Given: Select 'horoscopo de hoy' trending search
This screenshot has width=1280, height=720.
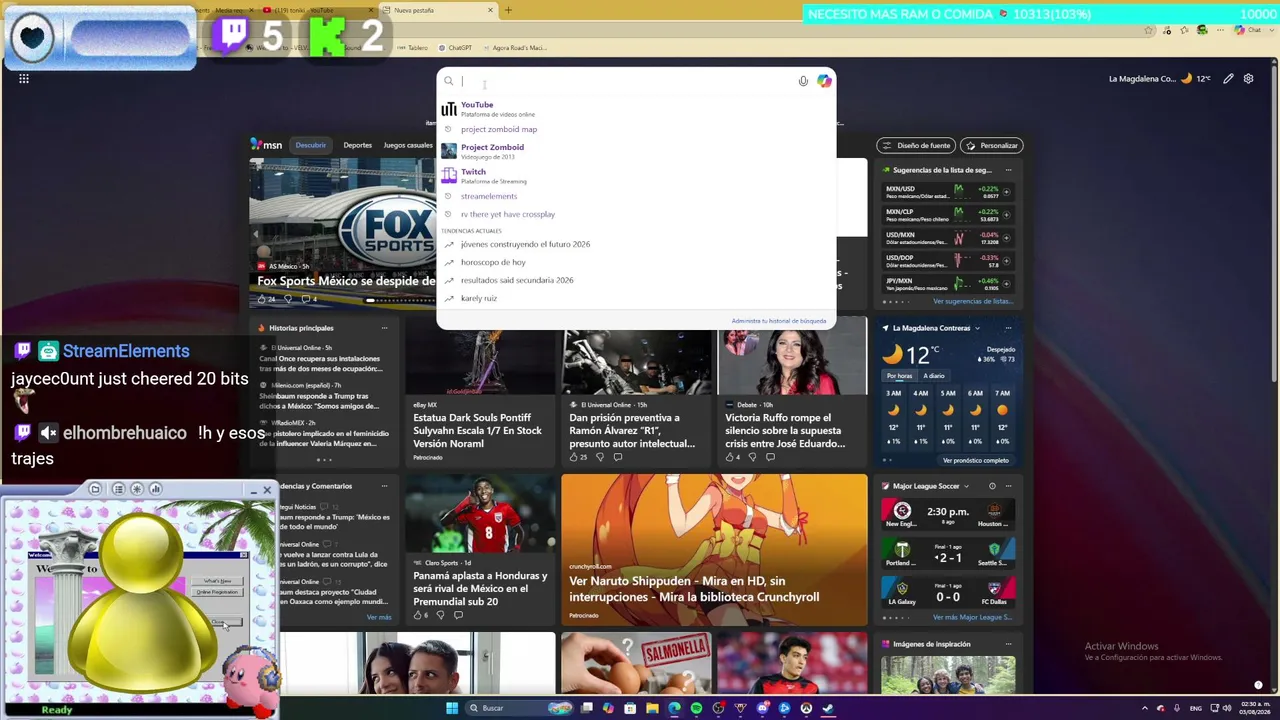Looking at the screenshot, I should (x=636, y=262).
